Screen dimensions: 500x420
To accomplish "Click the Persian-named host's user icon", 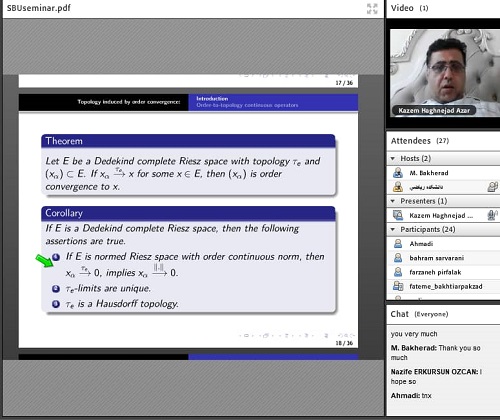I will 398,187.
